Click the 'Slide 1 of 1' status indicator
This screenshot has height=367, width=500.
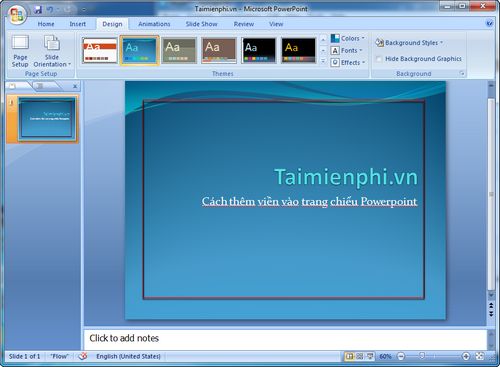coord(24,356)
